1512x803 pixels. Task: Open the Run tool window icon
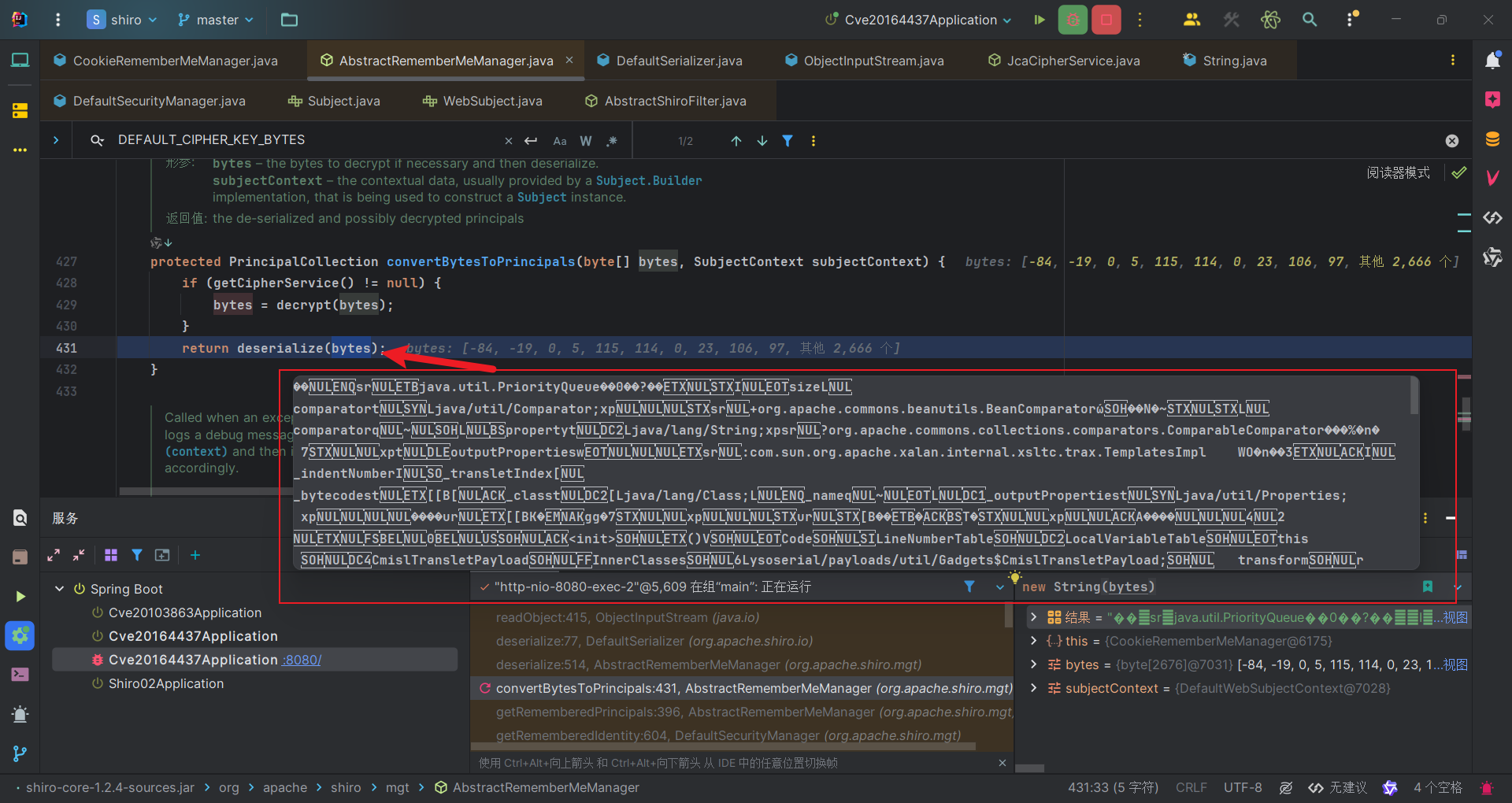click(20, 596)
